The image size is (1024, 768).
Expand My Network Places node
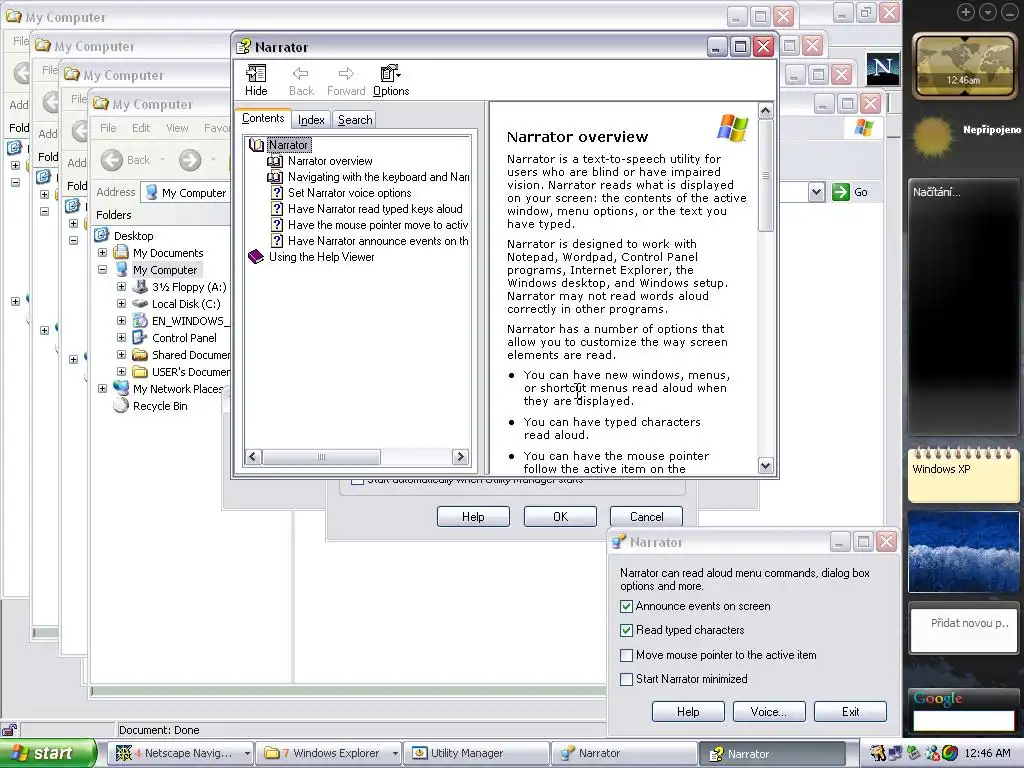(103, 389)
